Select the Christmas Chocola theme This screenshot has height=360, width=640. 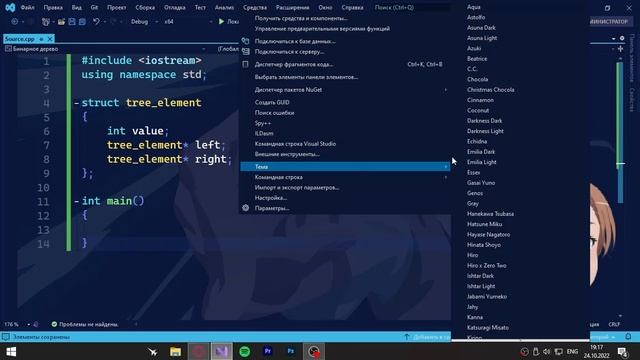[x=491, y=89]
